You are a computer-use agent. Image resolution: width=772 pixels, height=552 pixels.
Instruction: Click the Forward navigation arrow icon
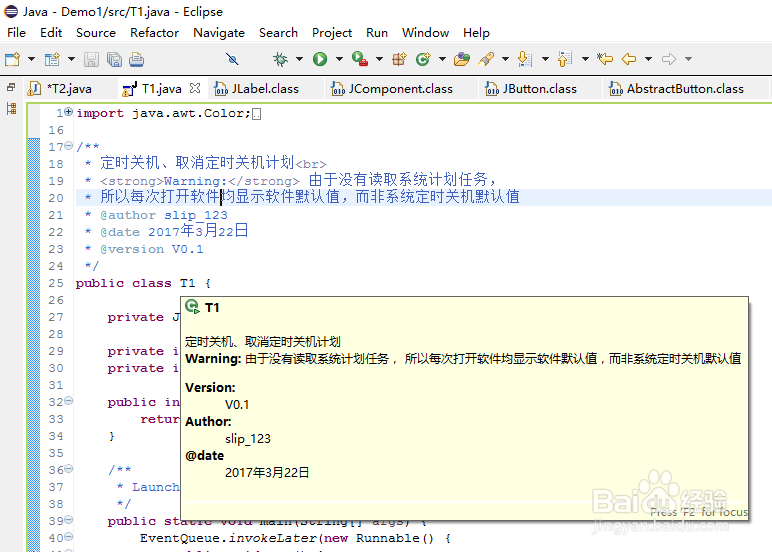pyautogui.click(x=669, y=60)
